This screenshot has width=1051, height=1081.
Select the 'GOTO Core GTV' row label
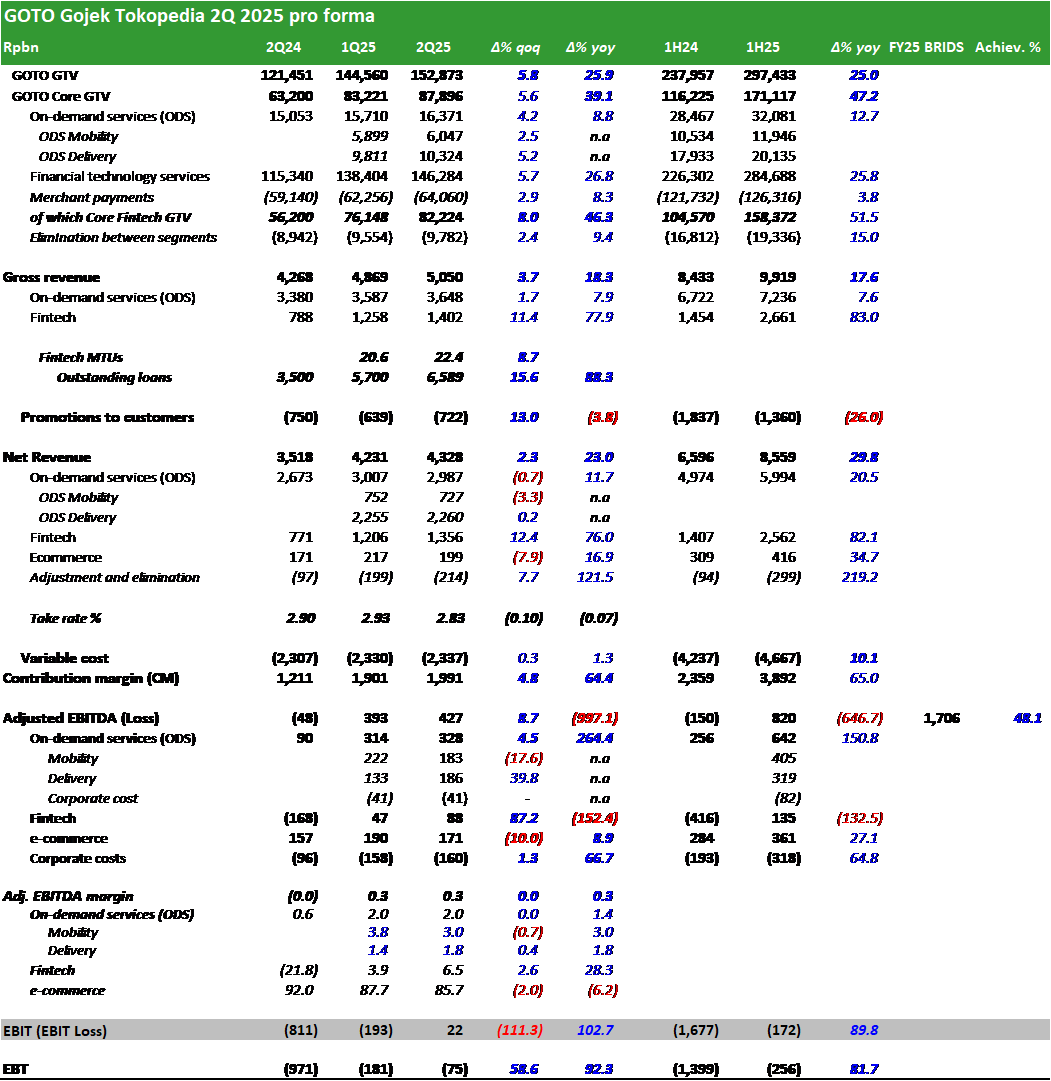[61, 97]
